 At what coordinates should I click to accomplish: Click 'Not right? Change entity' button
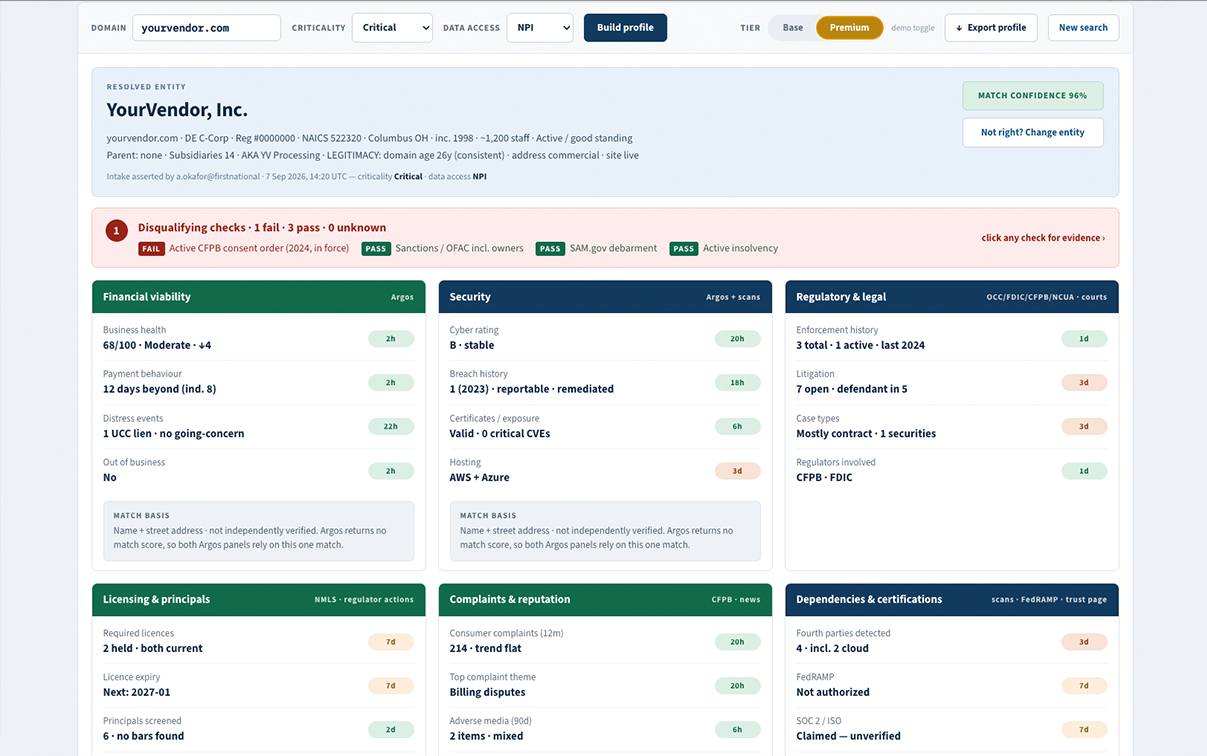(x=1033, y=132)
